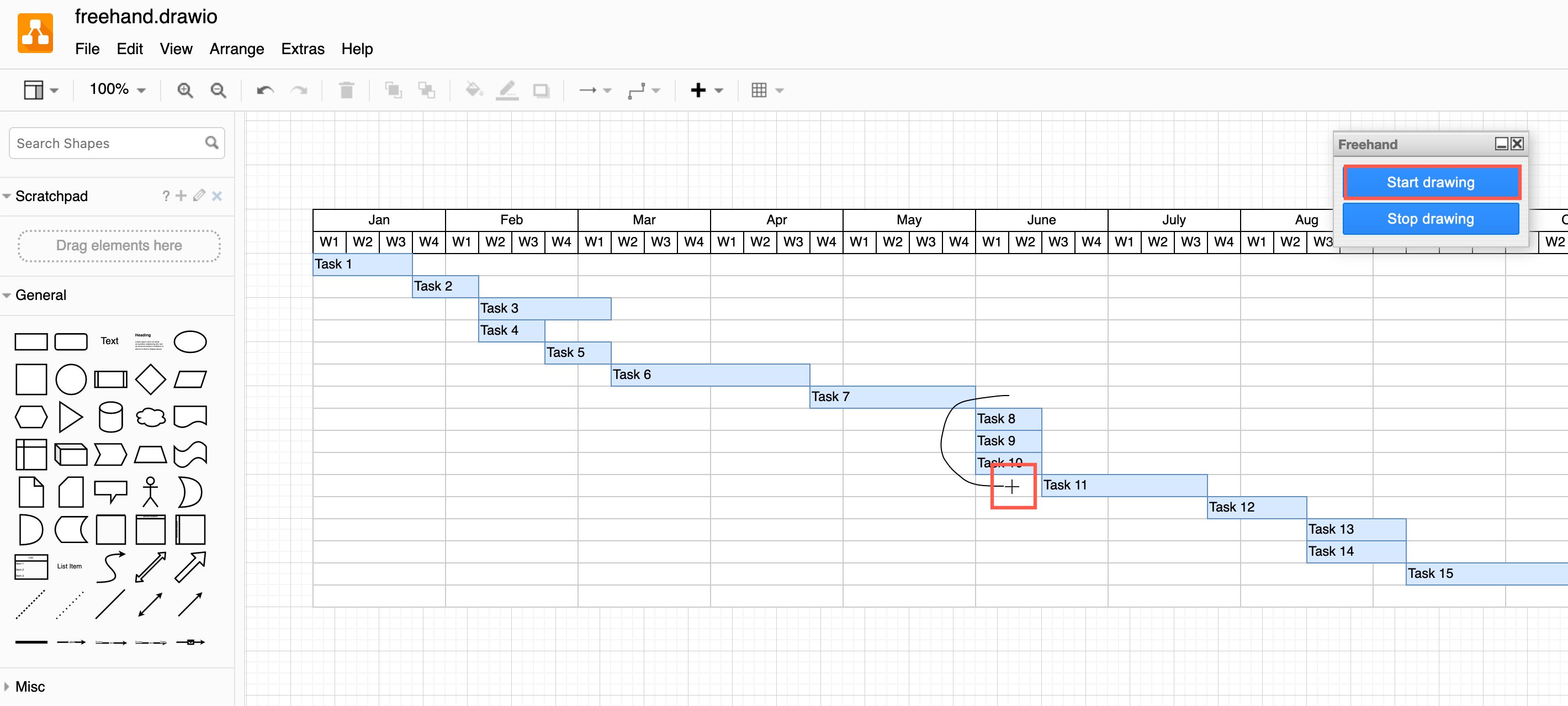
Task: Click the Start drawing button
Action: pyautogui.click(x=1430, y=182)
